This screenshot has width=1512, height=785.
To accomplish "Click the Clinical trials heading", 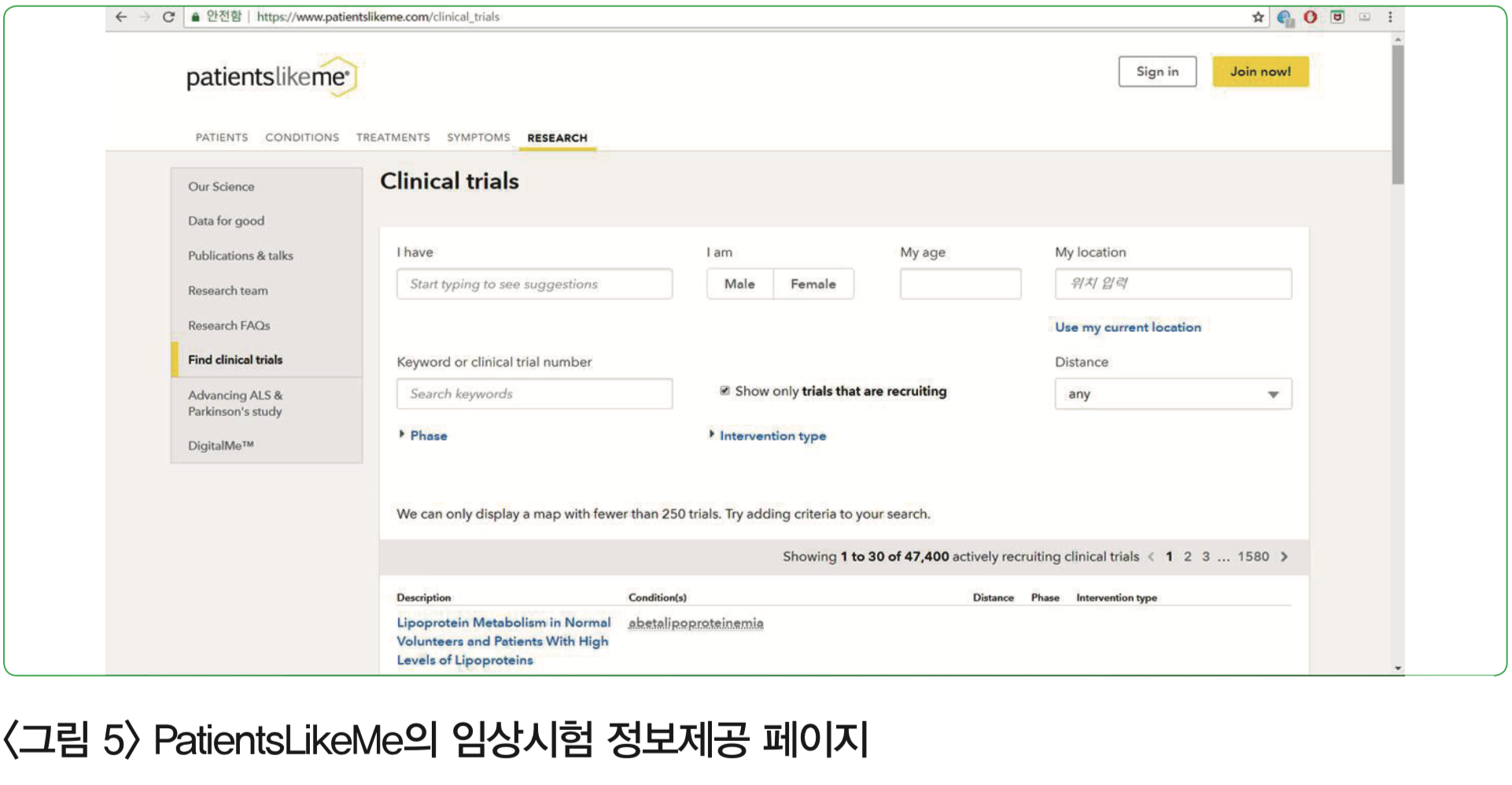I will pyautogui.click(x=449, y=182).
